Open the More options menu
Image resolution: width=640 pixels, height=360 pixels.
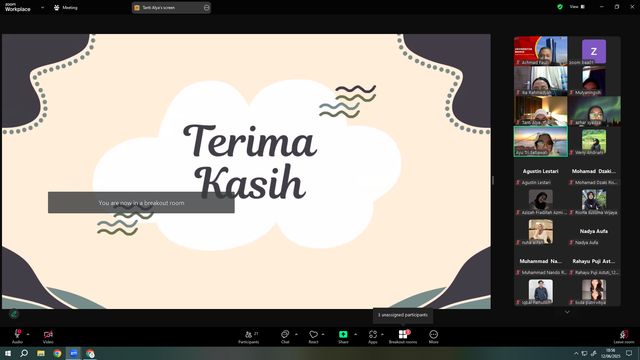pyautogui.click(x=433, y=337)
